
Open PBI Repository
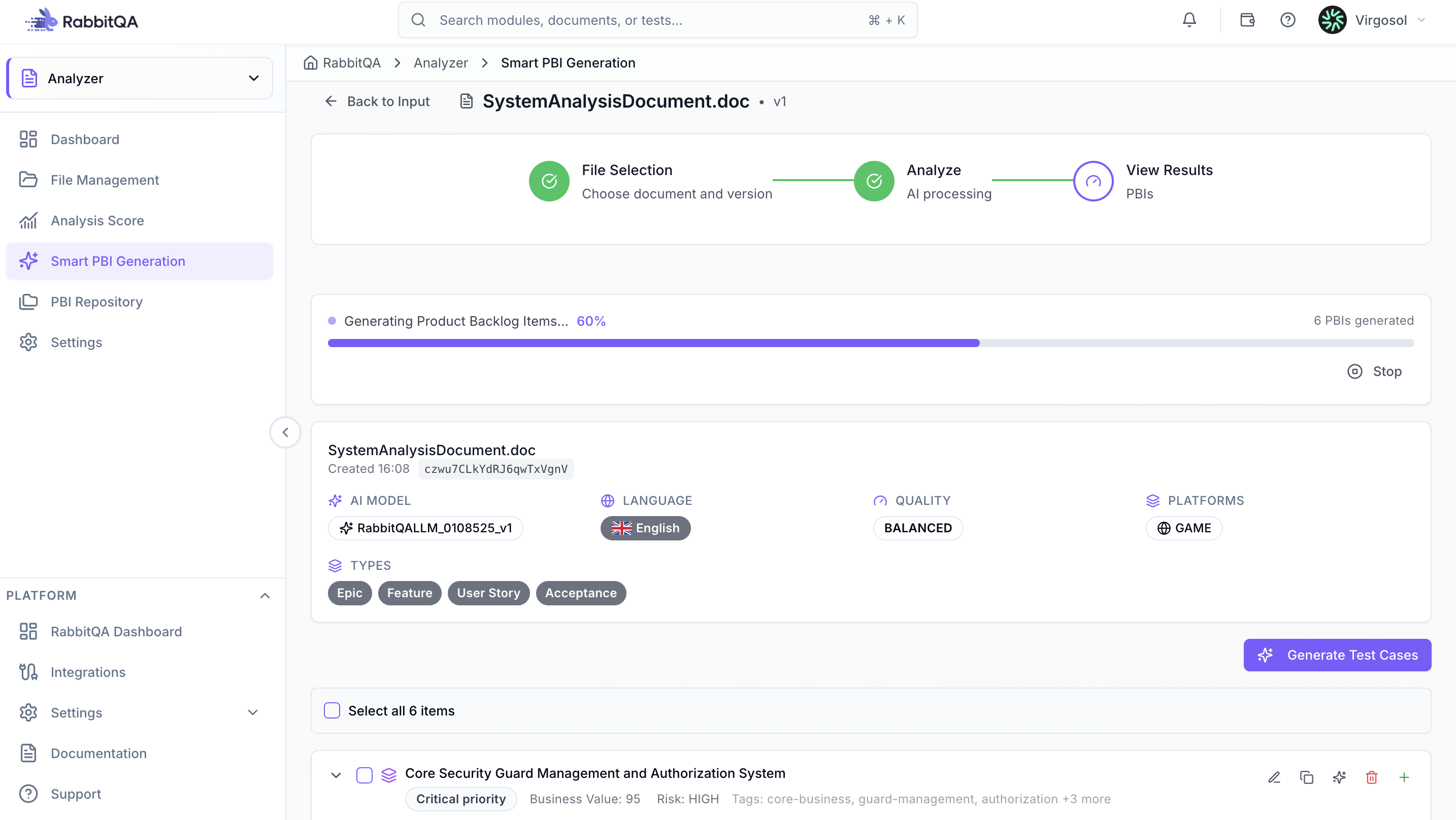(140, 302)
